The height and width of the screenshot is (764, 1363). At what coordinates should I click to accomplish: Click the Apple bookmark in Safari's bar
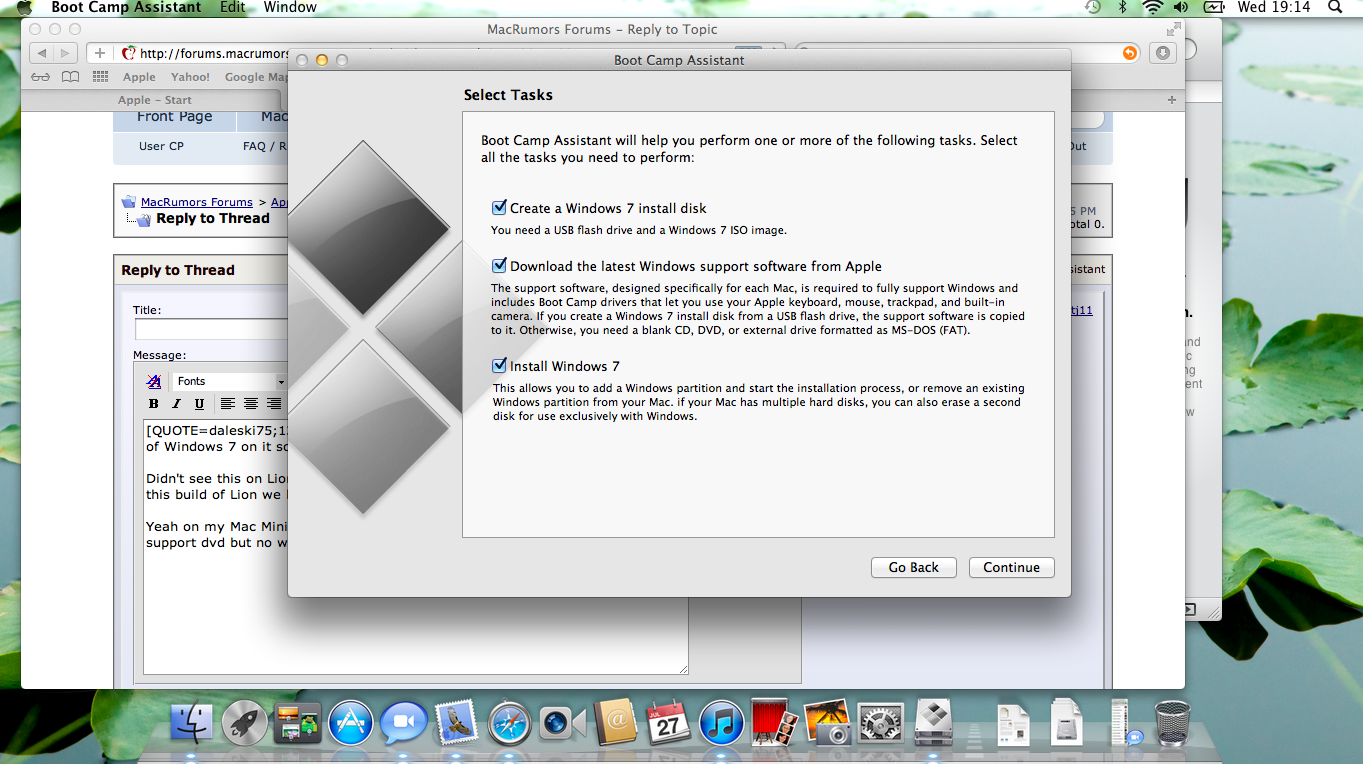[139, 77]
